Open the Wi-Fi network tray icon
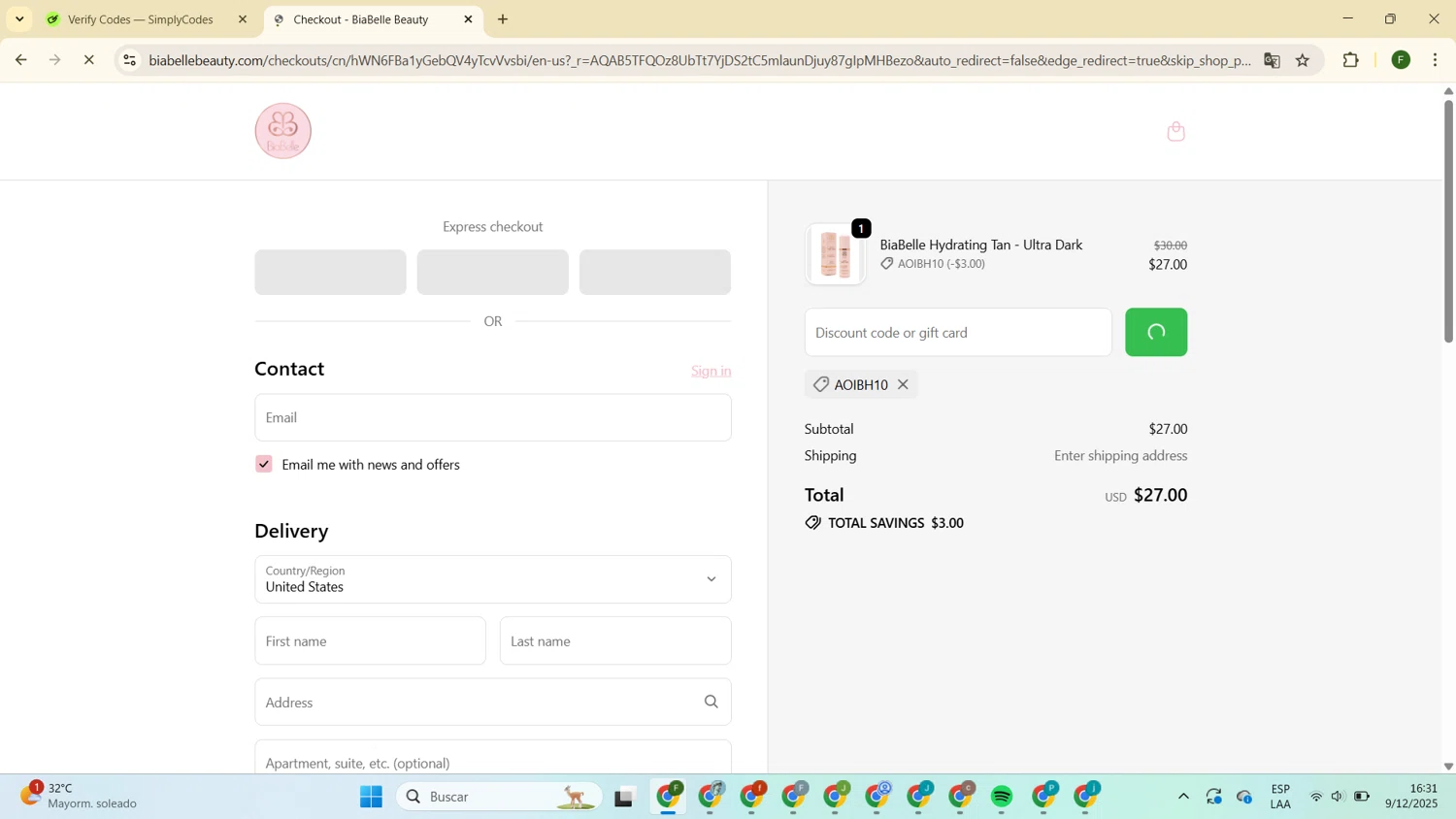Viewport: 1456px width, 819px height. tap(1316, 797)
